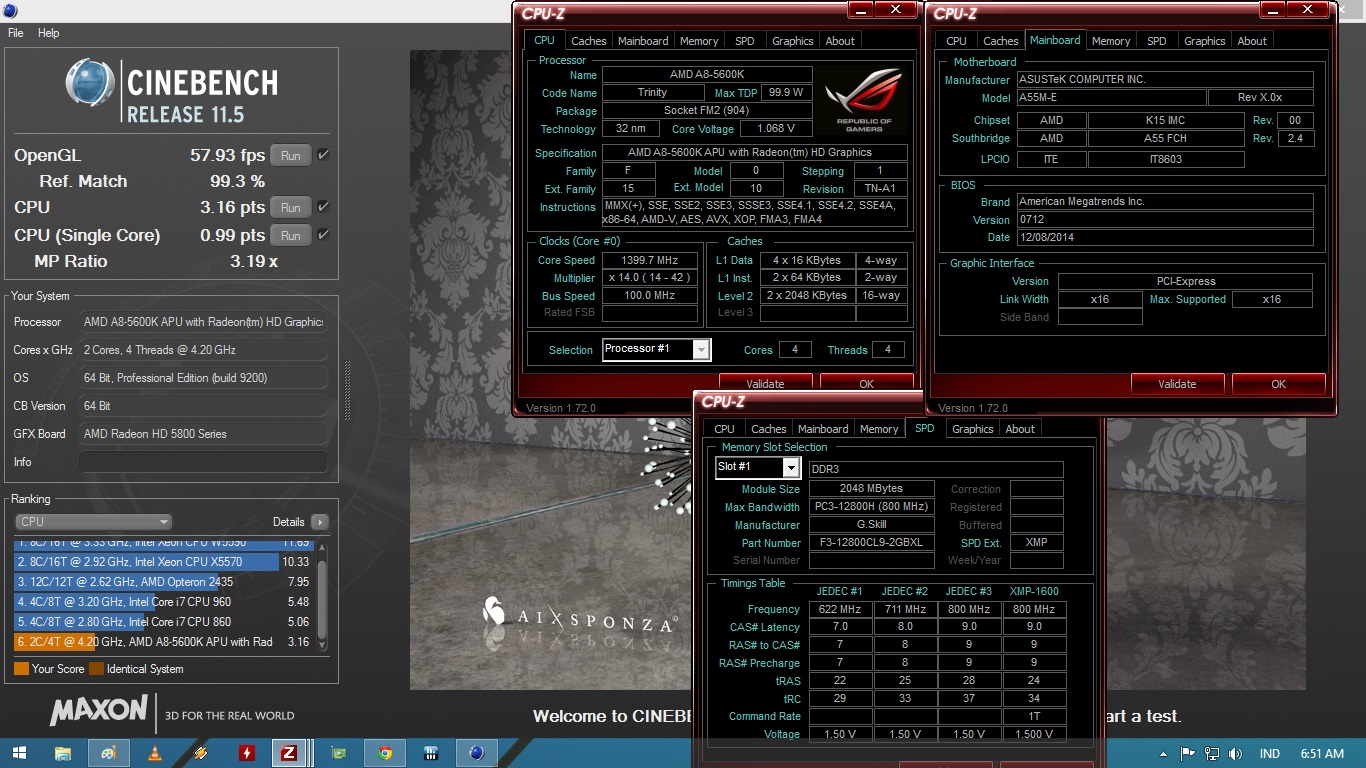Open the Cinebench File menu

(16, 33)
